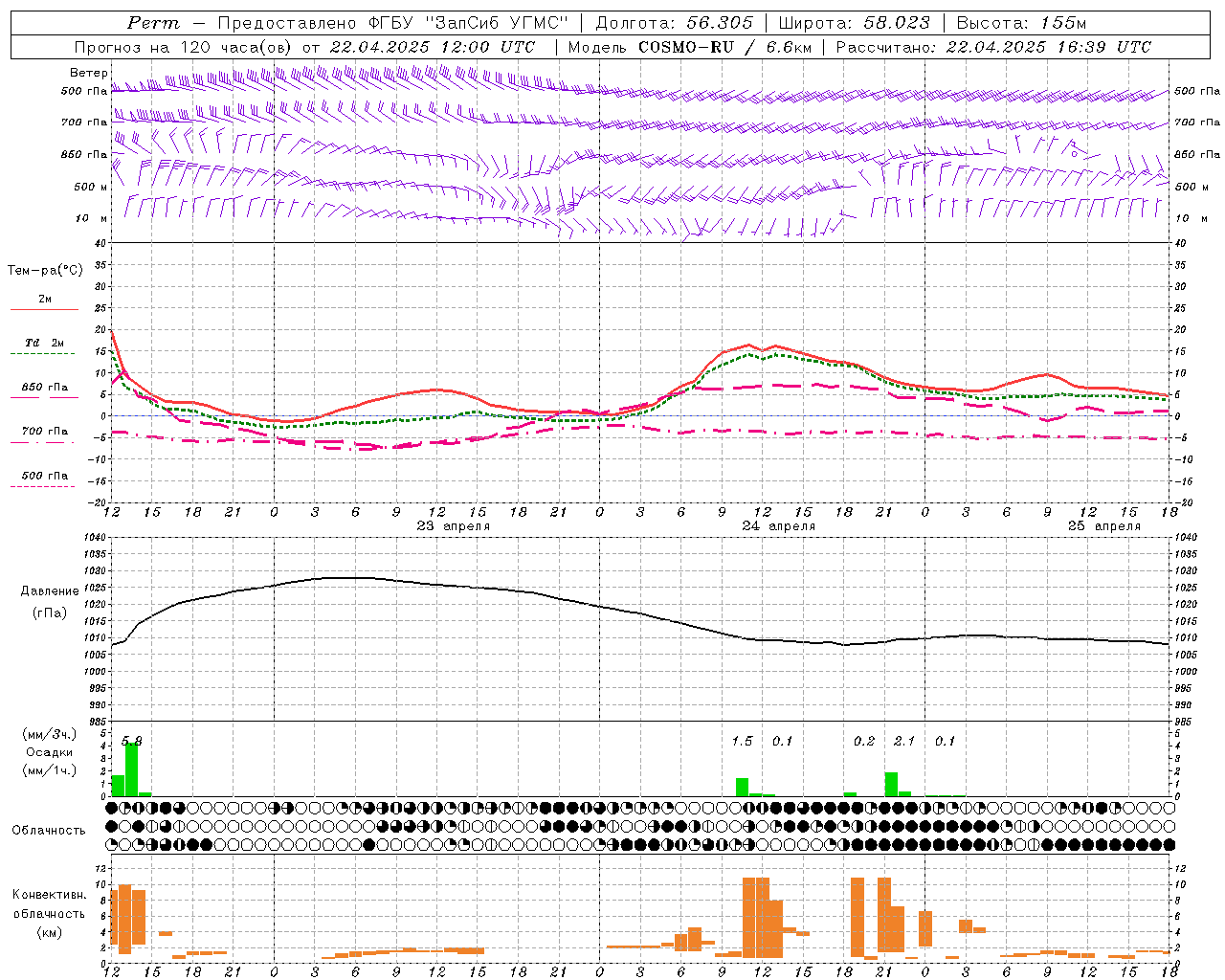
Task: Select the "Долгота: 56.305" header value
Action: click(x=674, y=23)
